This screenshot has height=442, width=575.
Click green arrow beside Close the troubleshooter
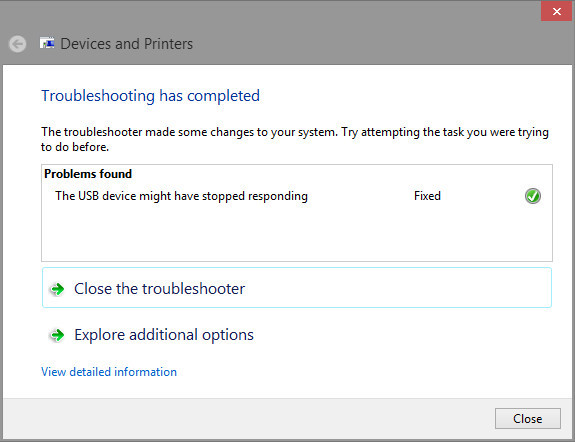click(57, 289)
